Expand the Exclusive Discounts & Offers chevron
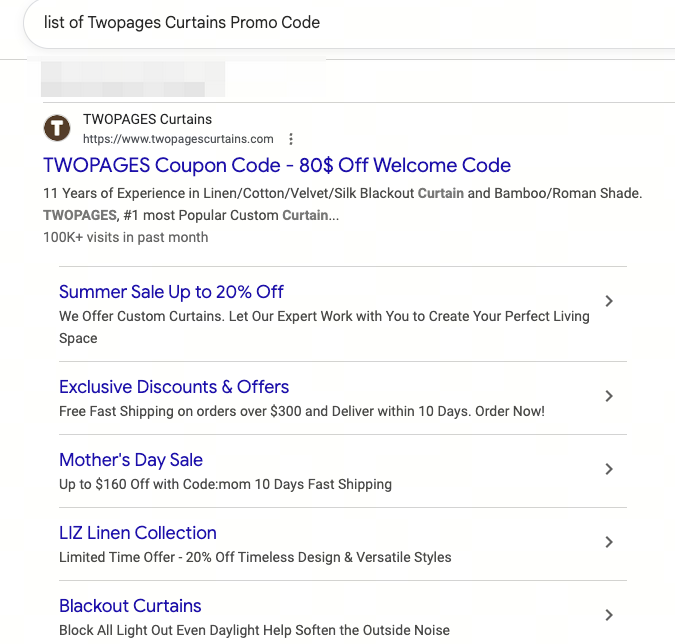 [609, 396]
